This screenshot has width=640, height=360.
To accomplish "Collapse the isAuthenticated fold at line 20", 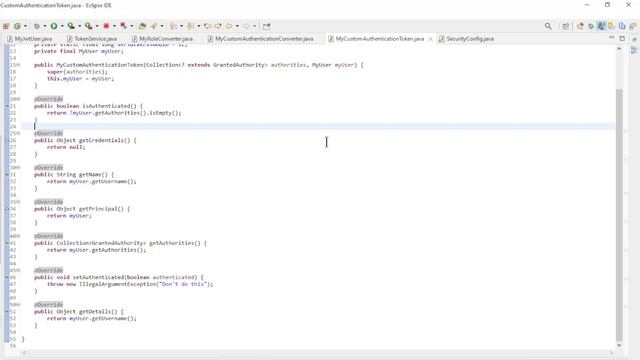I will click(x=18, y=99).
